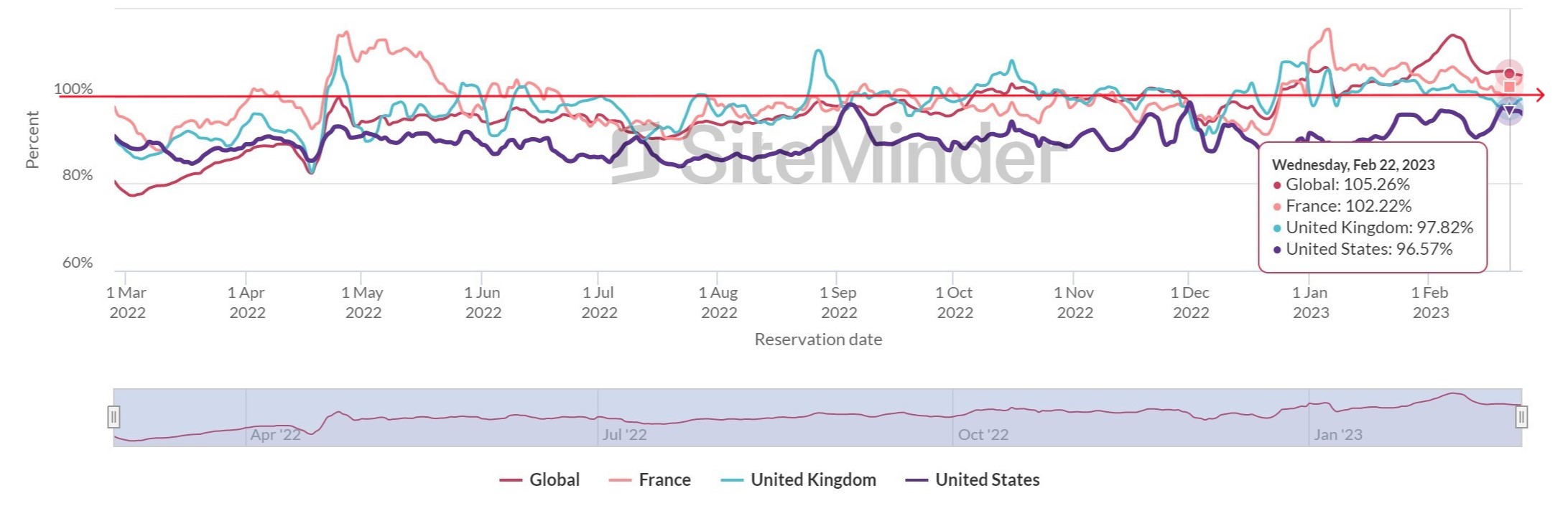The height and width of the screenshot is (511, 1568).
Task: Click the United States triangle data marker
Action: point(1509,111)
